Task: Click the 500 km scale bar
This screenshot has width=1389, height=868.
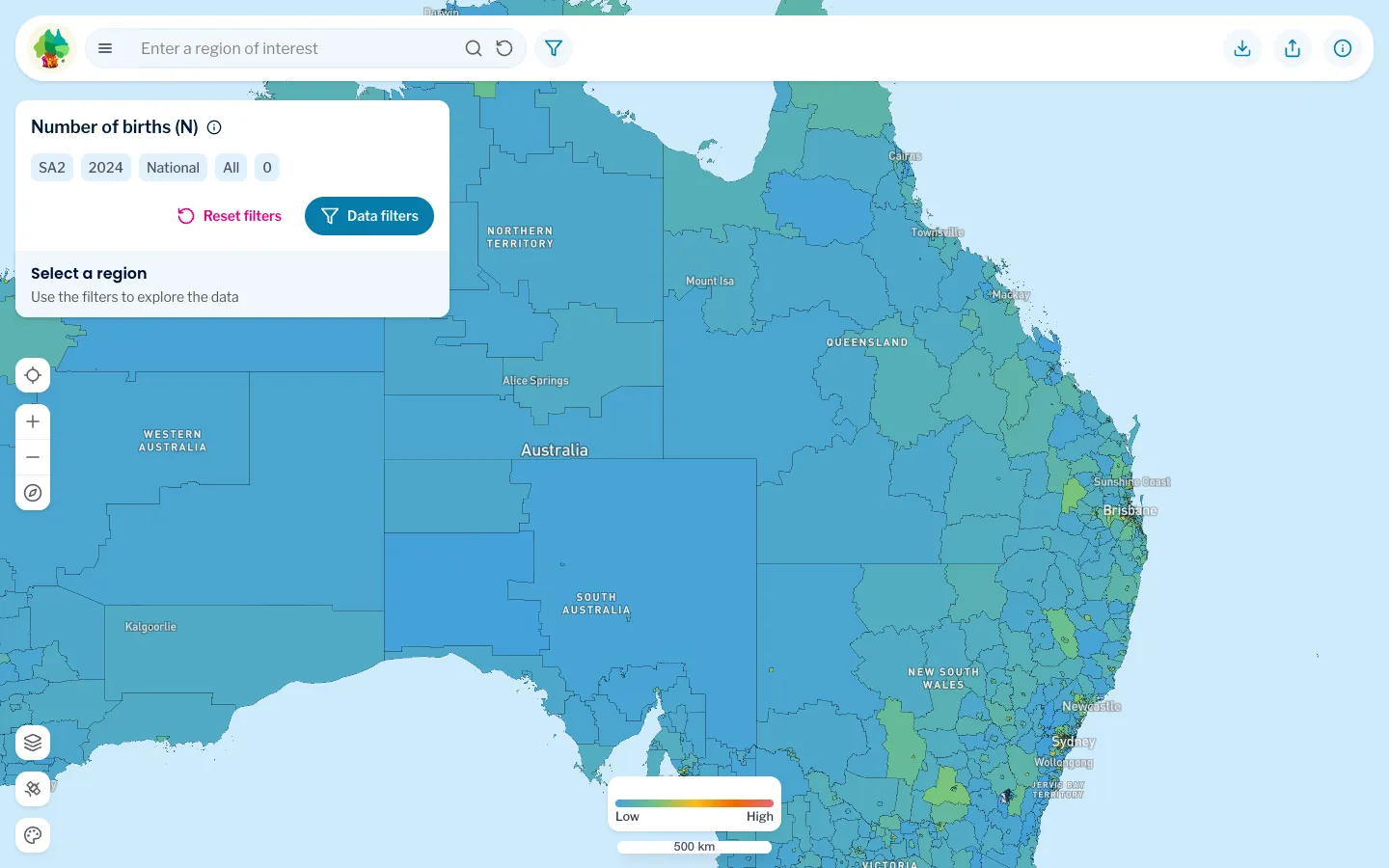Action: click(x=694, y=847)
